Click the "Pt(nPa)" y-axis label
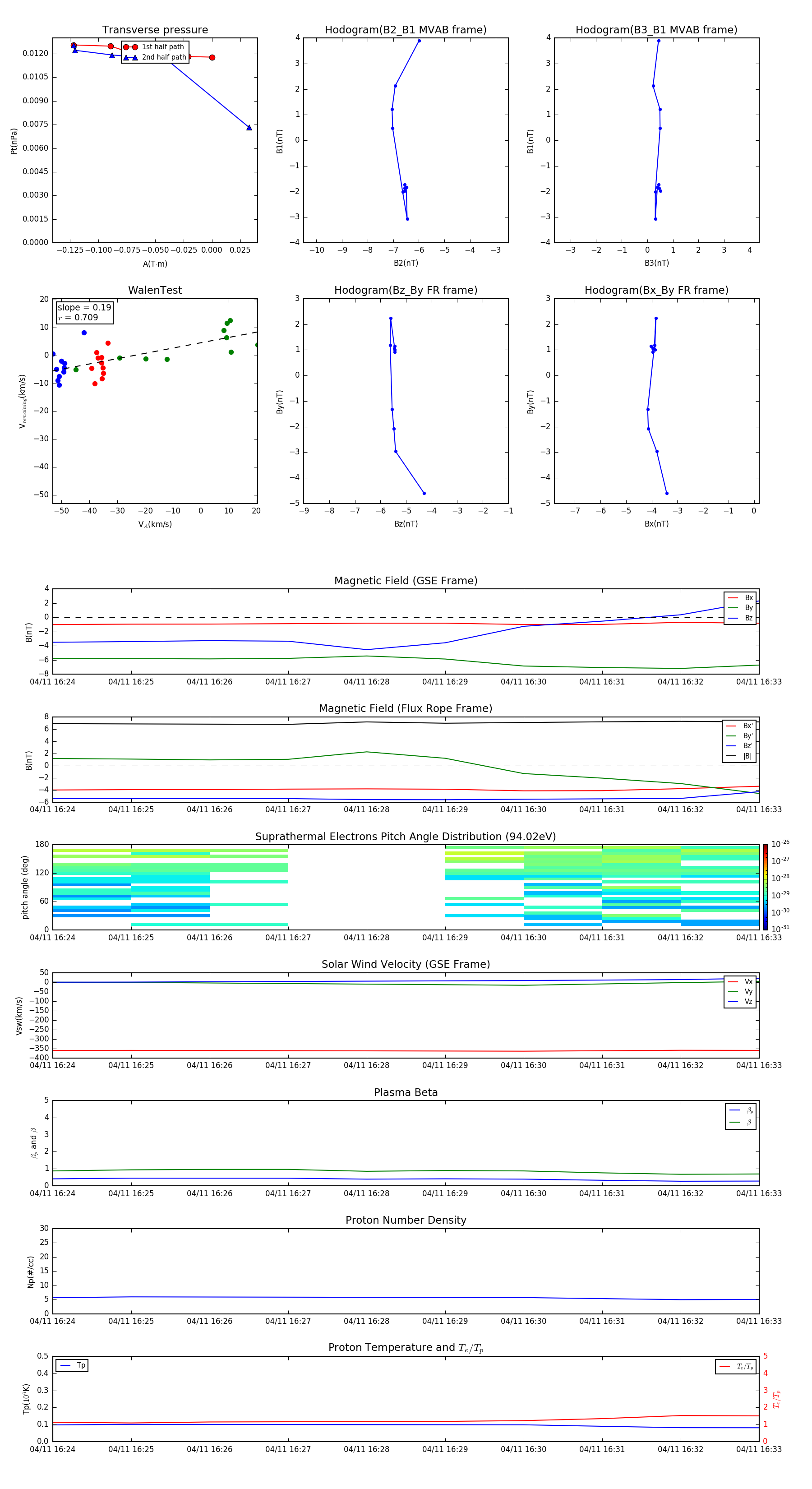The image size is (812, 1489). [14, 140]
